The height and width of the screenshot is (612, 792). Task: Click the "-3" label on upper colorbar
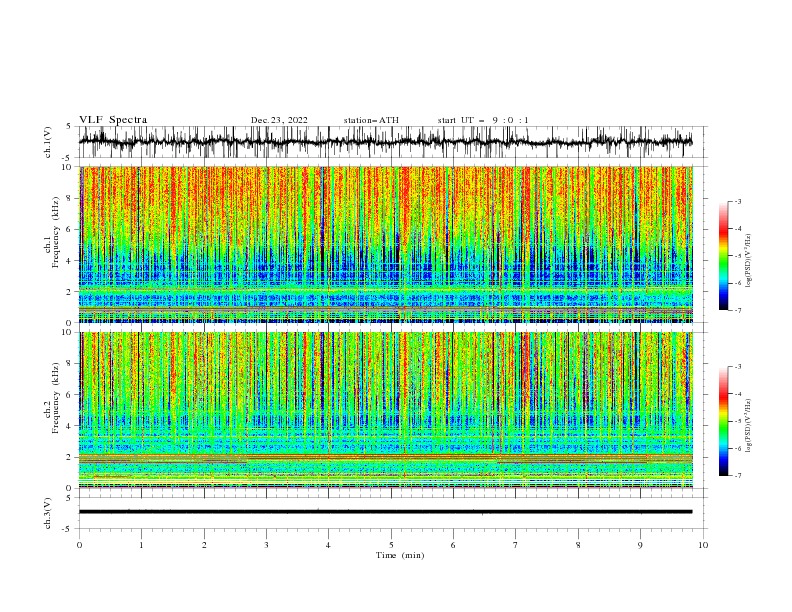pyautogui.click(x=738, y=201)
